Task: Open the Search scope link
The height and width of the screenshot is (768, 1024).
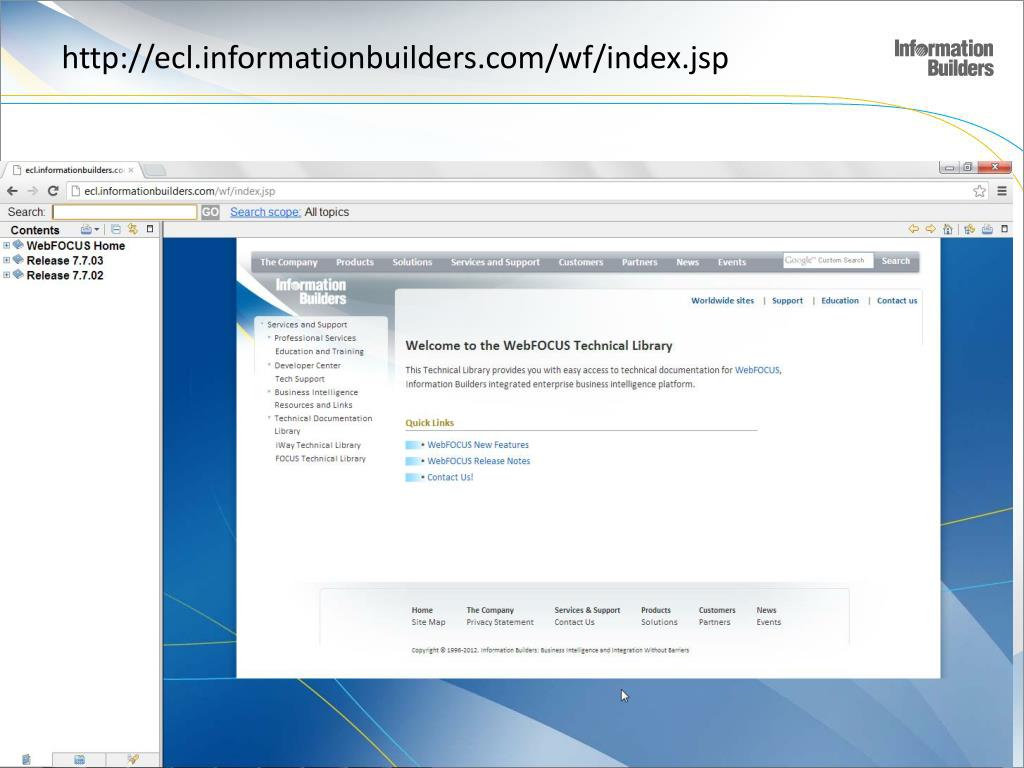Action: [265, 212]
